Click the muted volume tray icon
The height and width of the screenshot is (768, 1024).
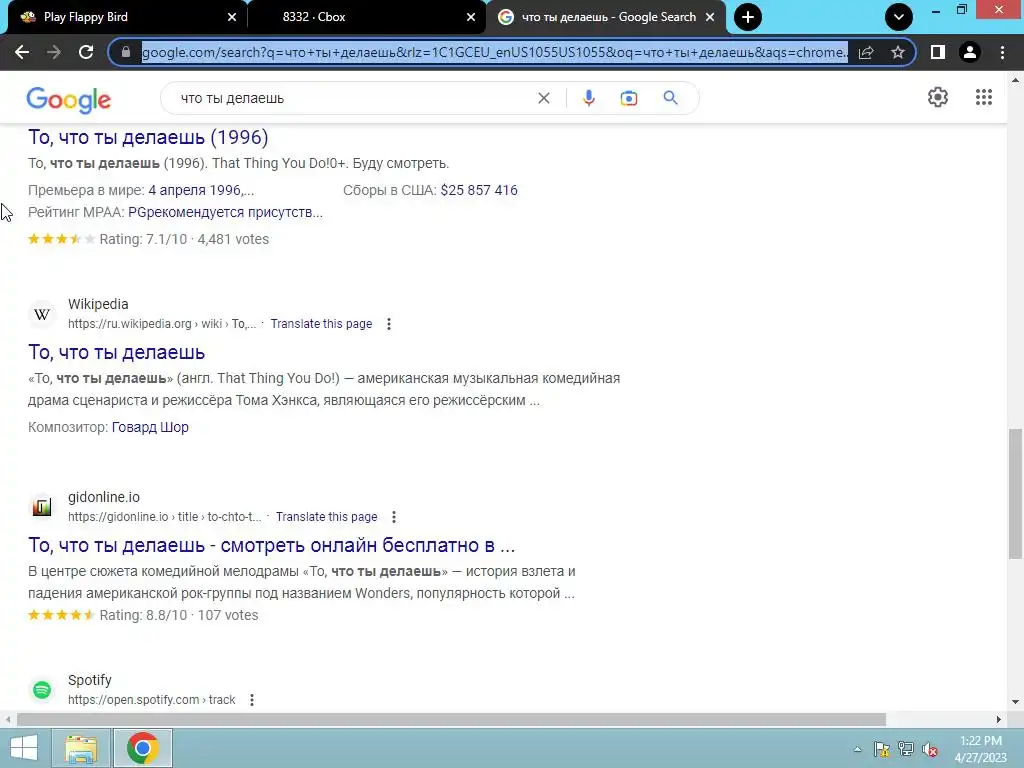tap(930, 750)
